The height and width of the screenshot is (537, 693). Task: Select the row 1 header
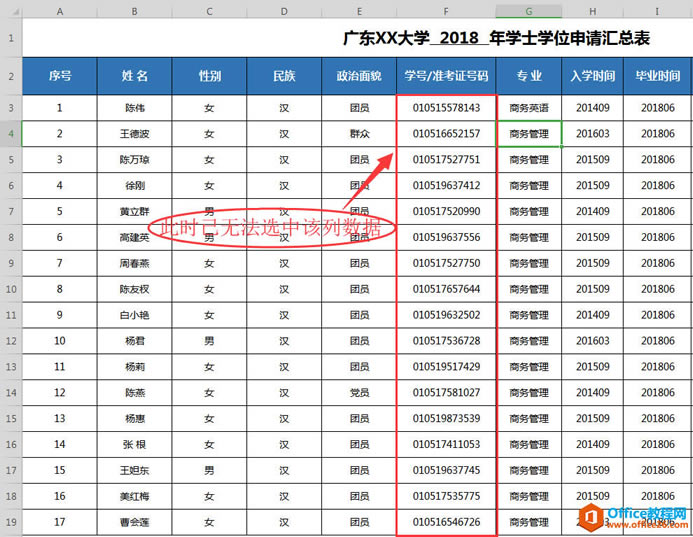pyautogui.click(x=10, y=39)
